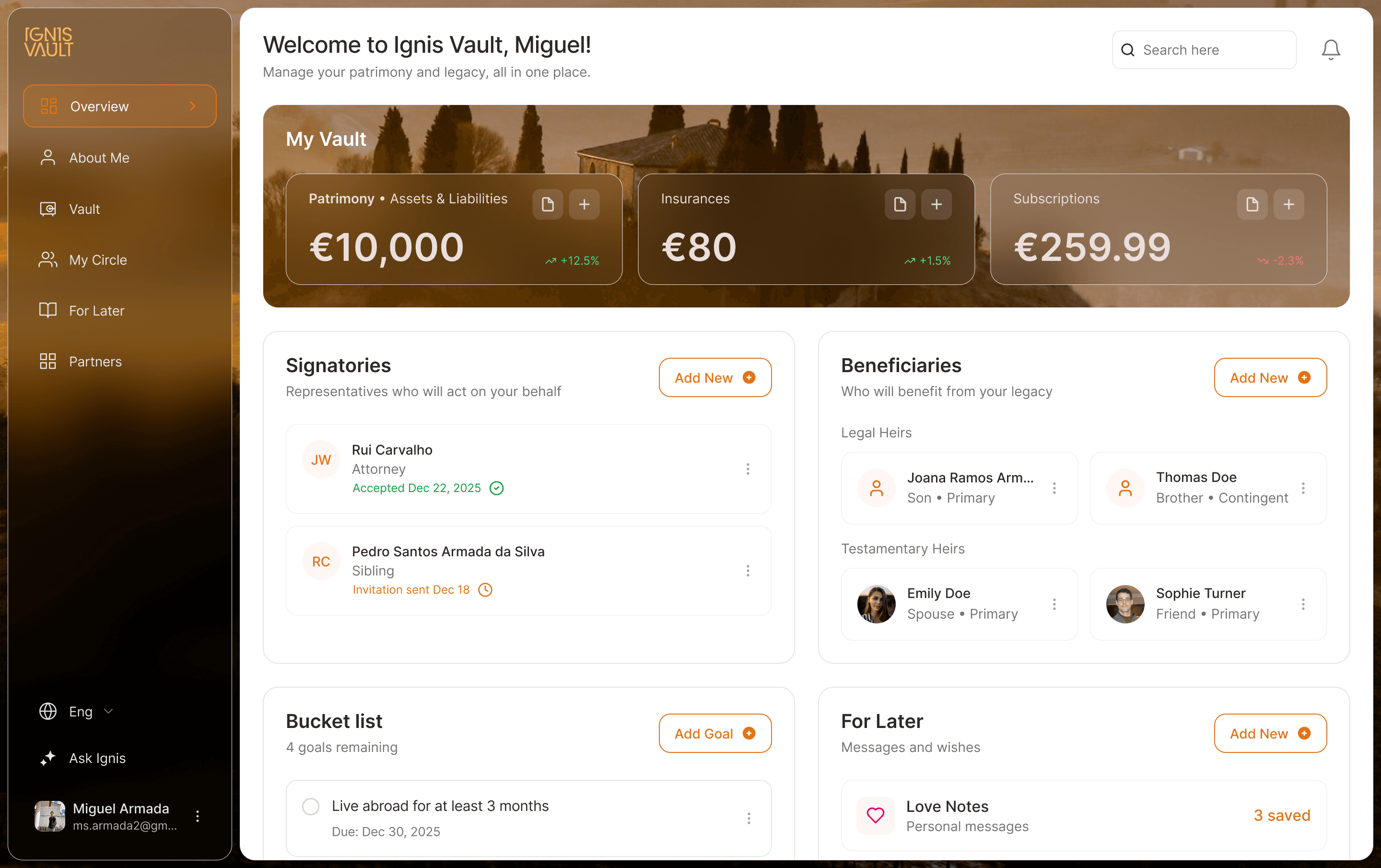Click the search magnifier icon

point(1127,50)
